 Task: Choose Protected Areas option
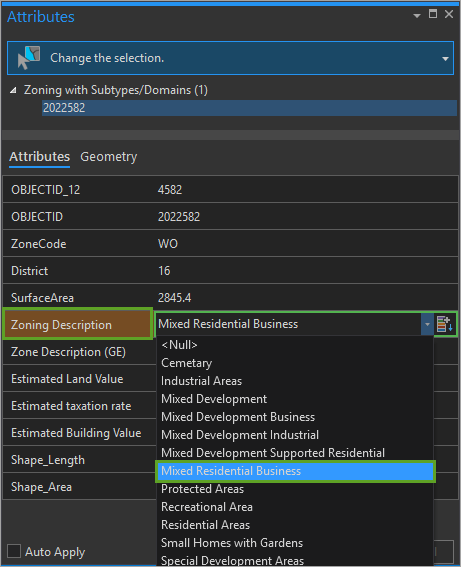(295, 489)
